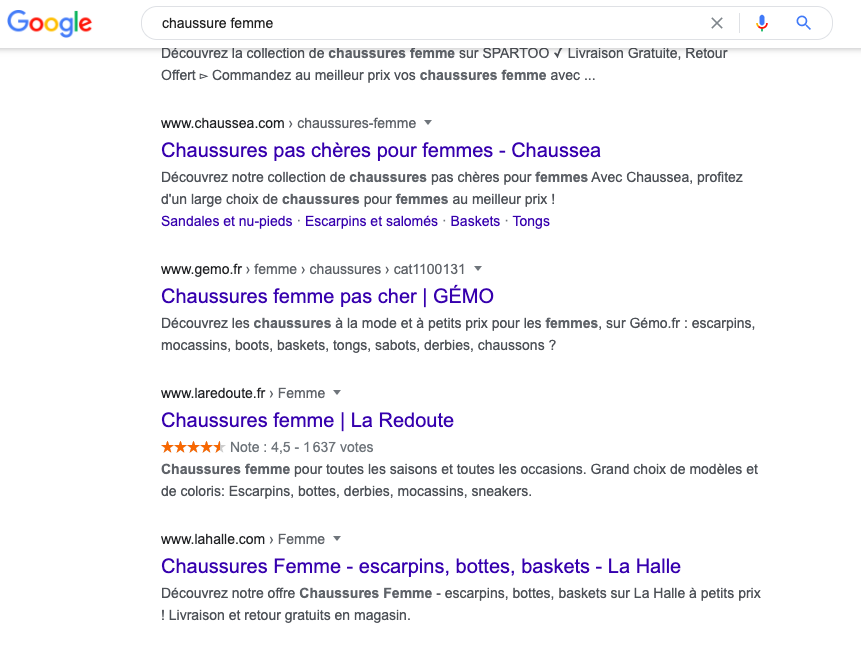
Task: Click the Google logo
Action: (49, 23)
